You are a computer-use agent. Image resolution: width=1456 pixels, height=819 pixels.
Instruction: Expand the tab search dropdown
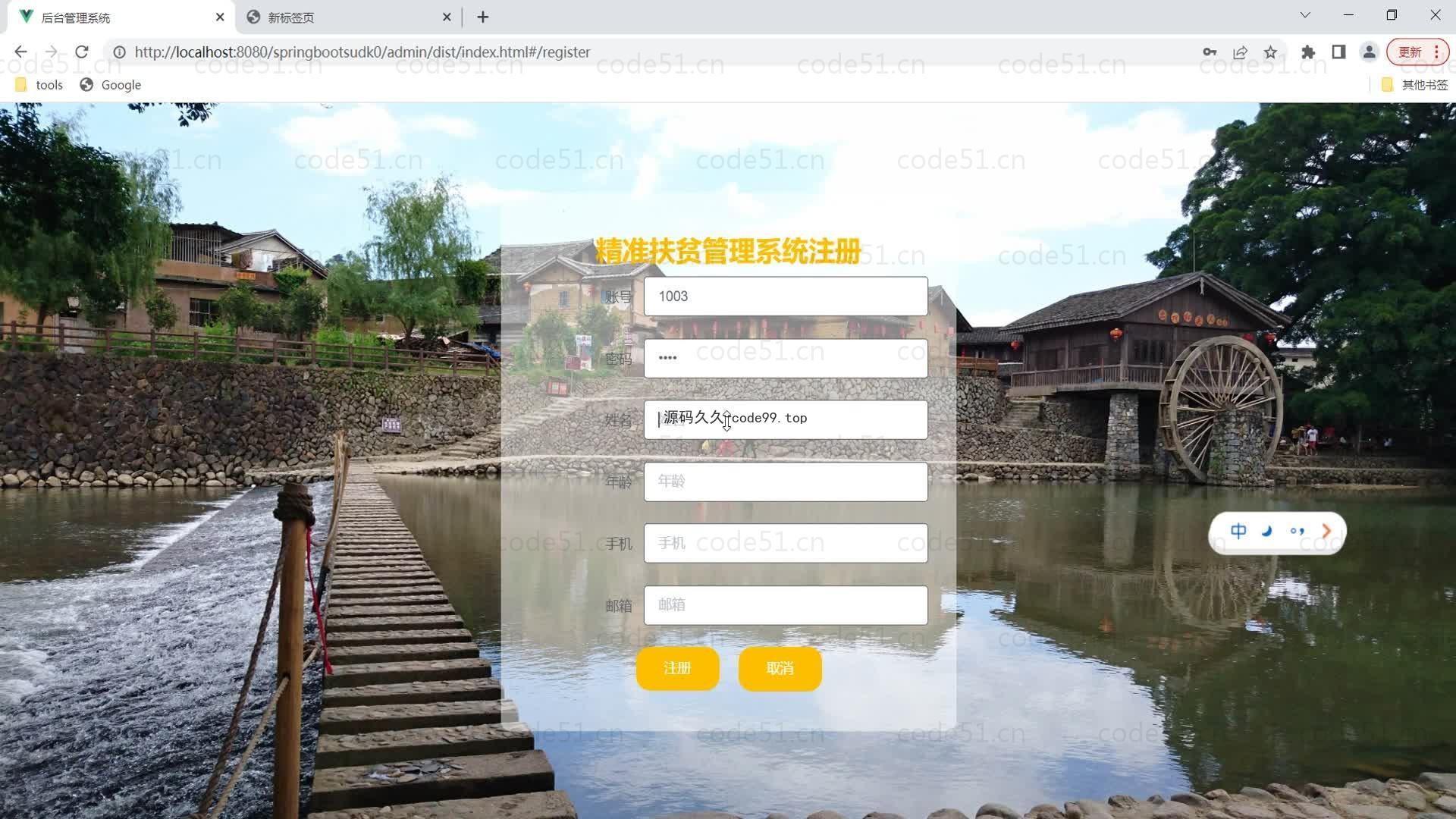click(1305, 15)
